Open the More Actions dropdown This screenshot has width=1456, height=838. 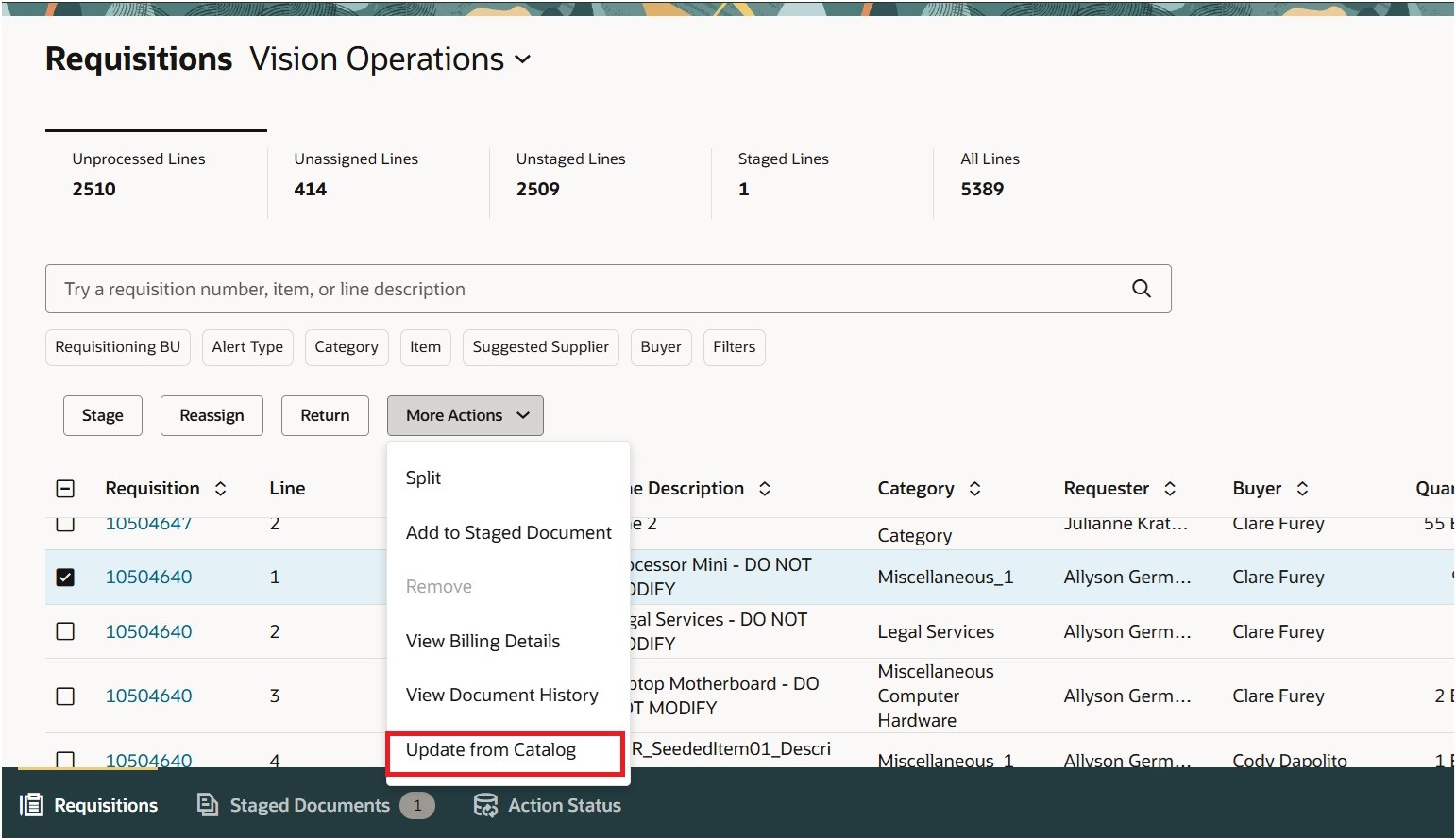click(465, 415)
